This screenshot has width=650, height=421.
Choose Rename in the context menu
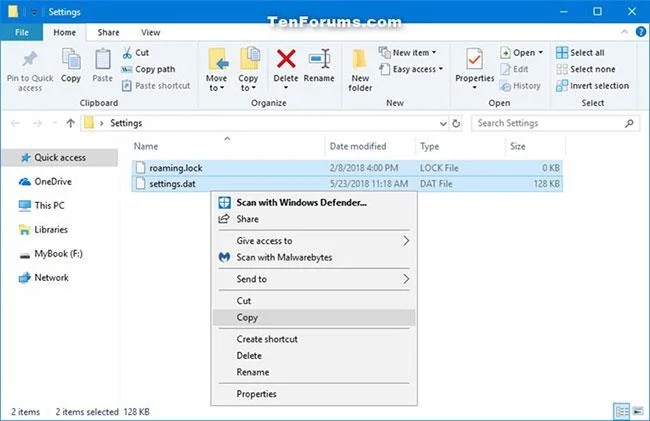pyautogui.click(x=313, y=372)
